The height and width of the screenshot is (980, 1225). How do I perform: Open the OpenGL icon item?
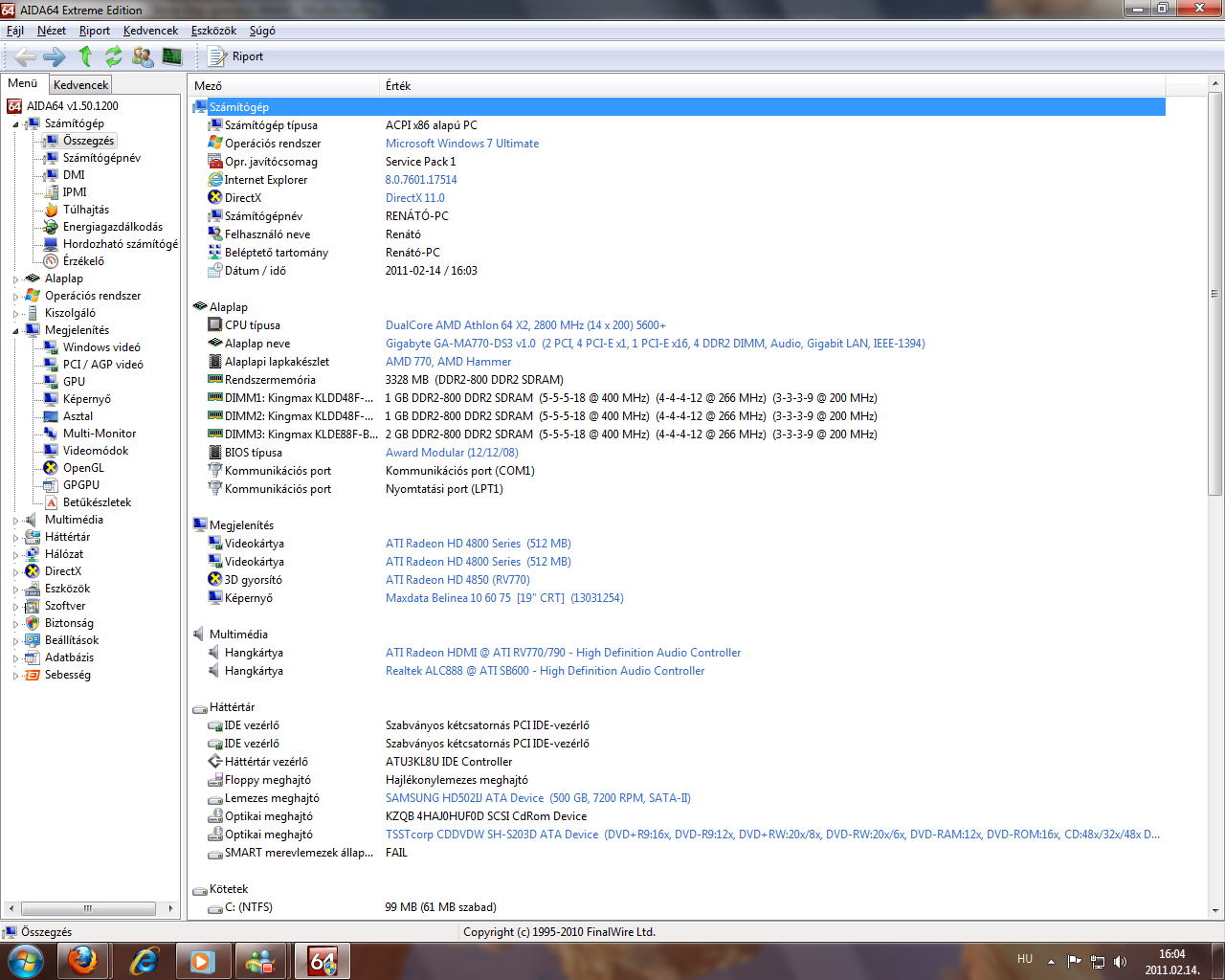click(x=51, y=468)
